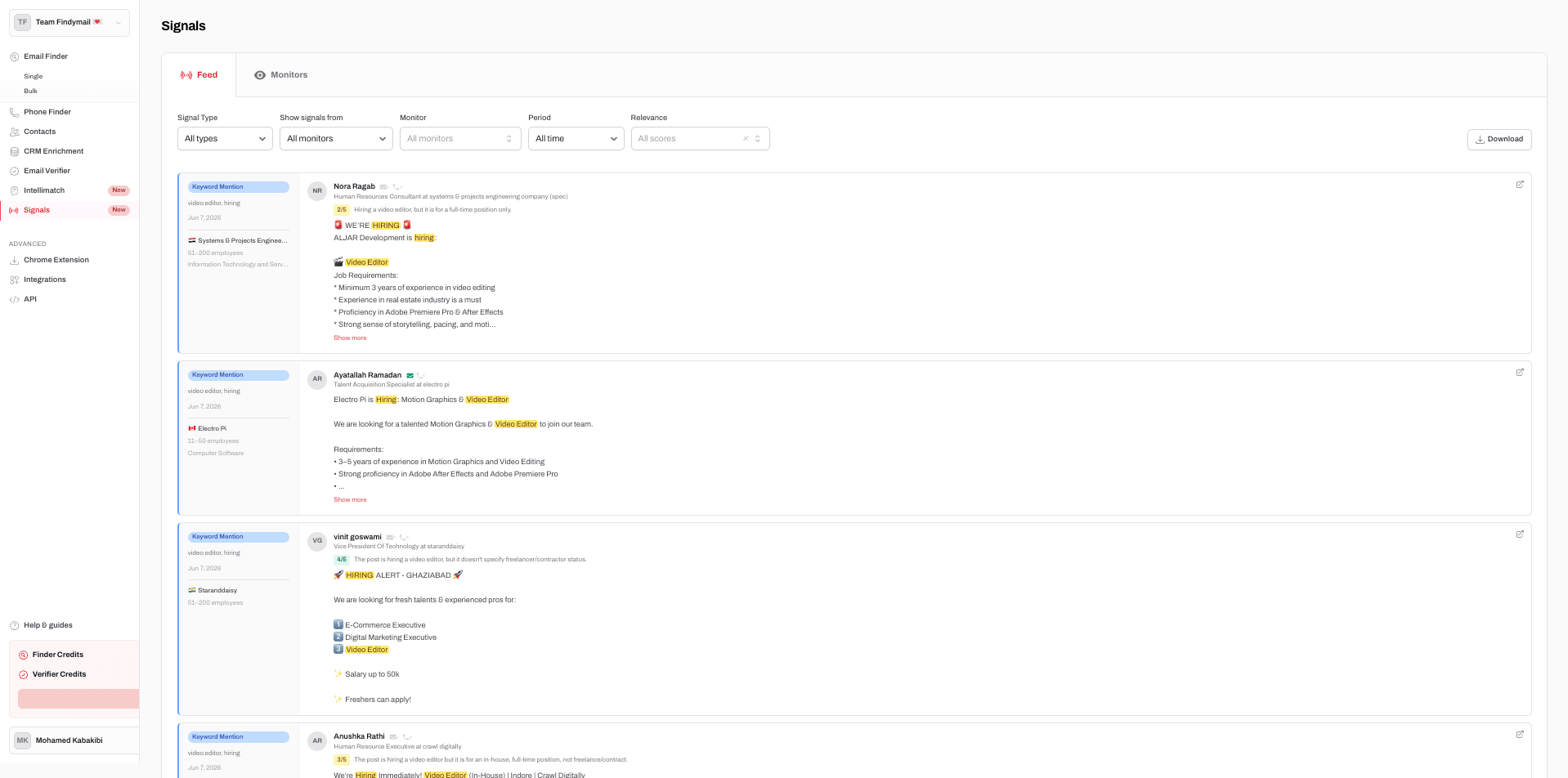1568x778 pixels.
Task: Click the Keyword Mention tag on Electro Pi card
Action: [x=239, y=375]
